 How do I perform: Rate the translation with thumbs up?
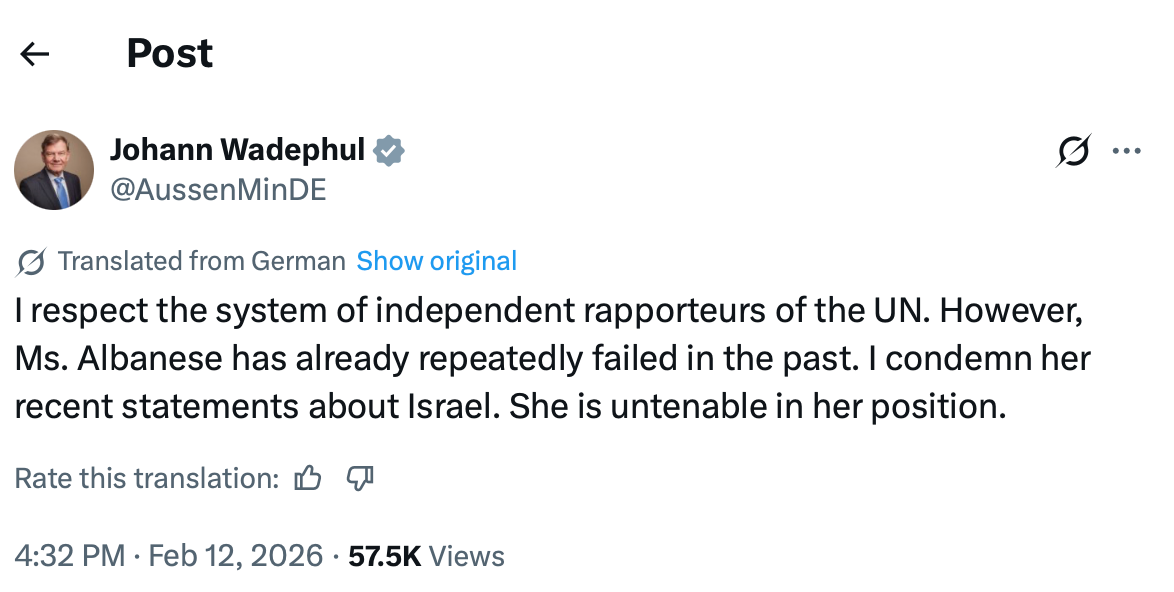click(308, 479)
